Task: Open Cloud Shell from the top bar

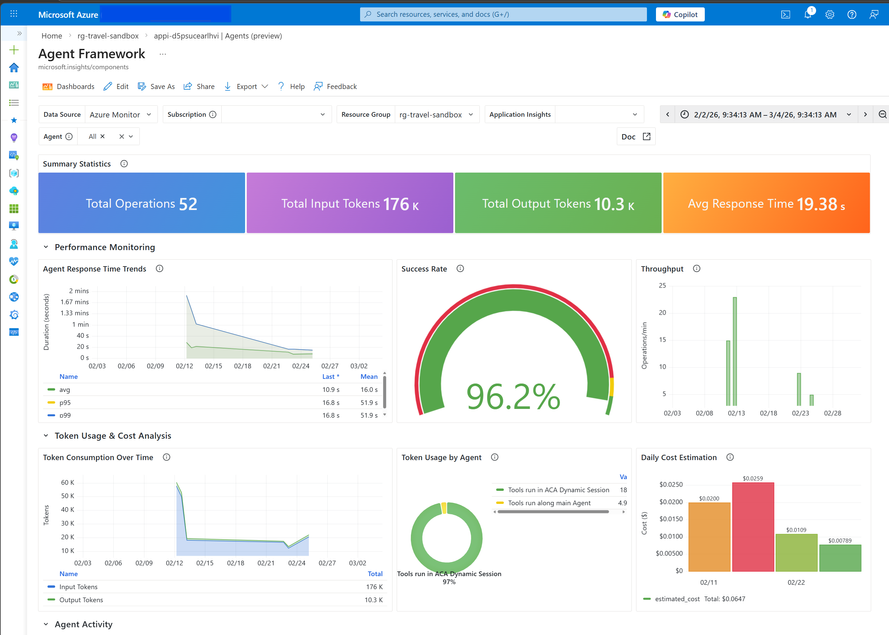Action: coord(785,15)
